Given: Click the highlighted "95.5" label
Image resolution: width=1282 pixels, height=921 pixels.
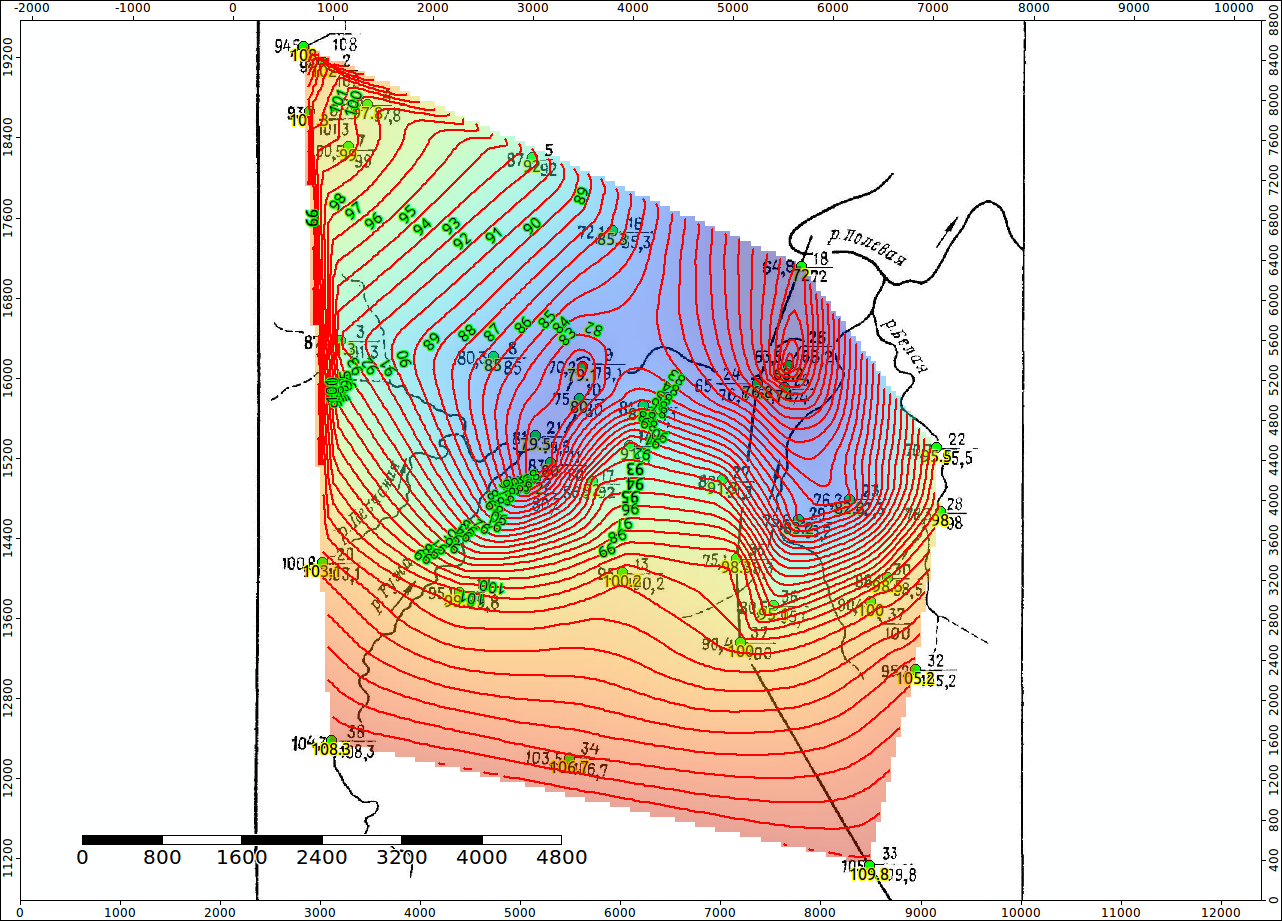Looking at the screenshot, I should coord(937,456).
